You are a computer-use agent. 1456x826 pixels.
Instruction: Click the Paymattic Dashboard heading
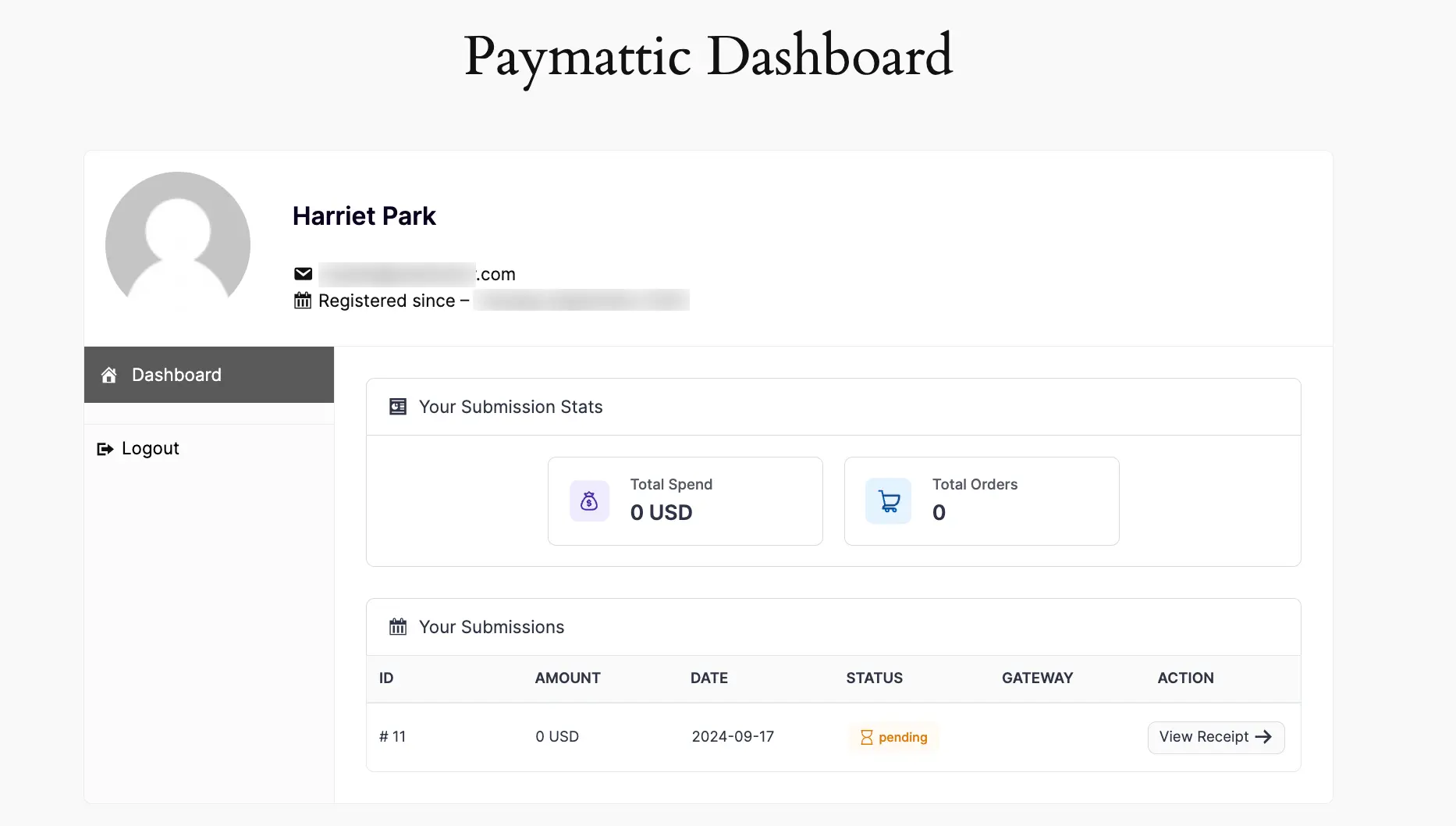pyautogui.click(x=708, y=55)
